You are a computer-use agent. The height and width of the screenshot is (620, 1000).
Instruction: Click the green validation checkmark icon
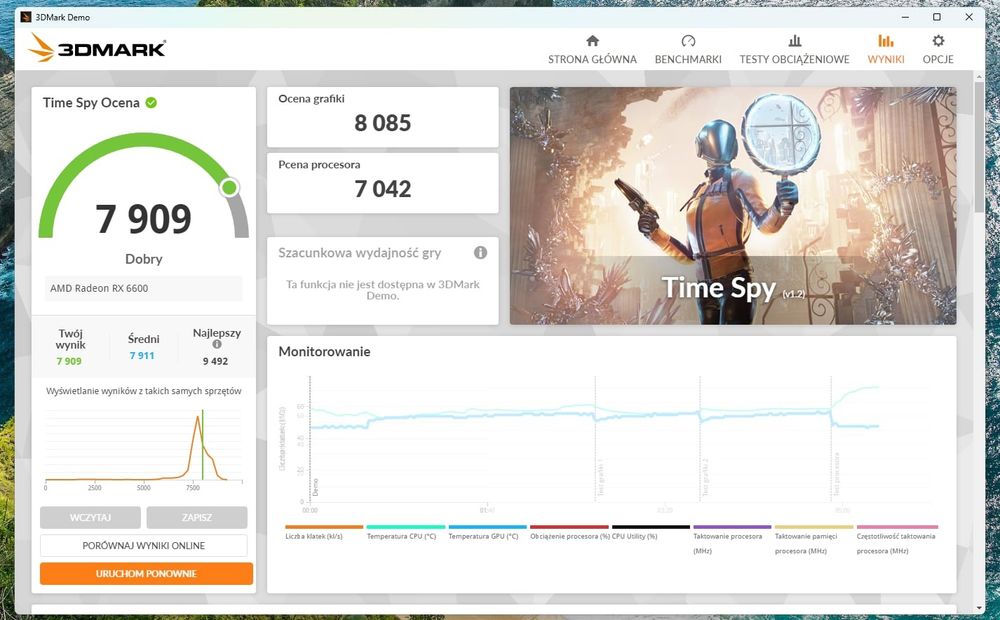tap(151, 103)
